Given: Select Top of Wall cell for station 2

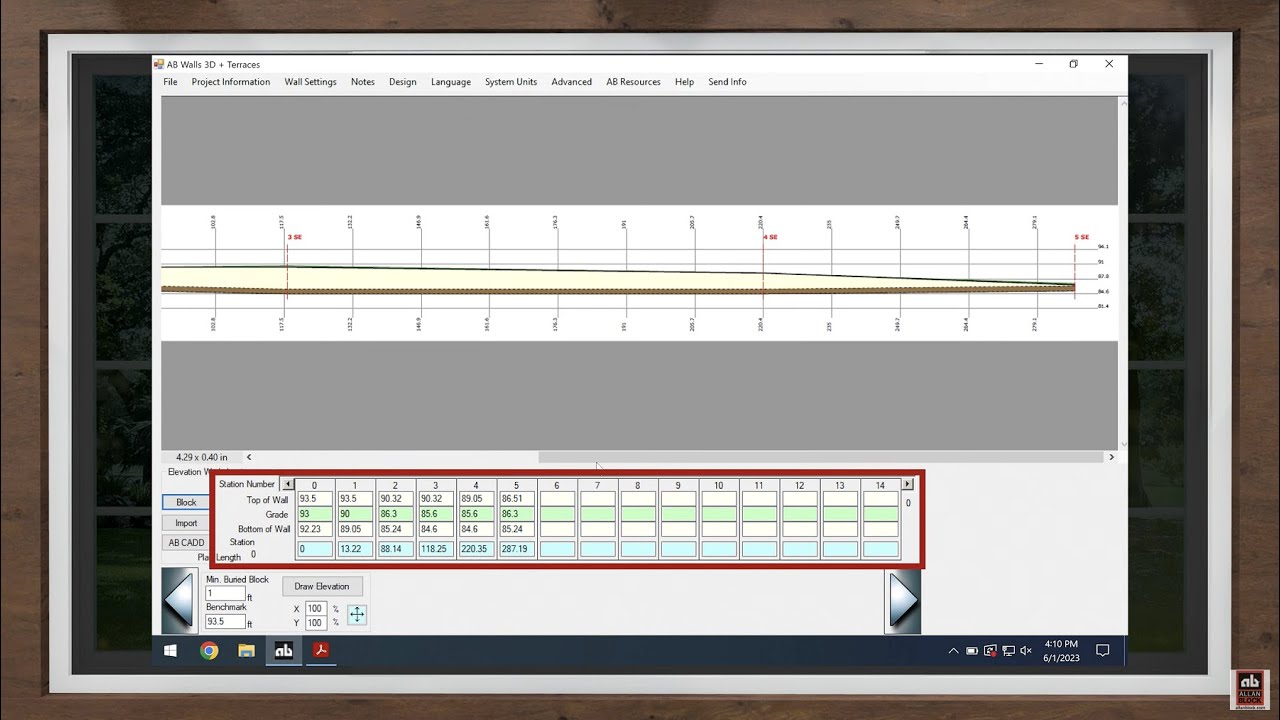Looking at the screenshot, I should point(395,499).
